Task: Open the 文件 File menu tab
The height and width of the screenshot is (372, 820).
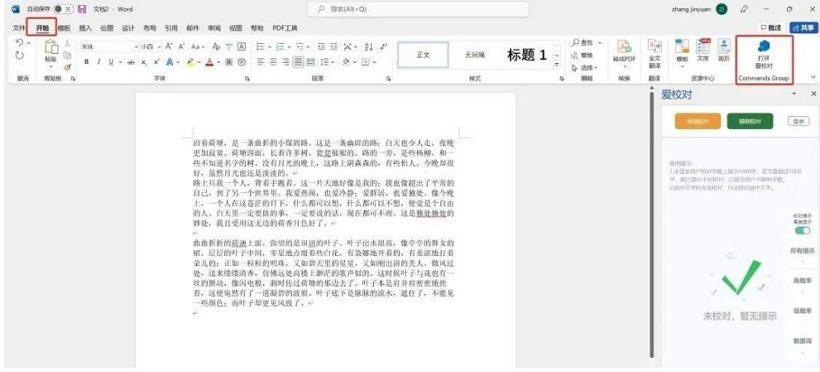Action: coord(19,28)
